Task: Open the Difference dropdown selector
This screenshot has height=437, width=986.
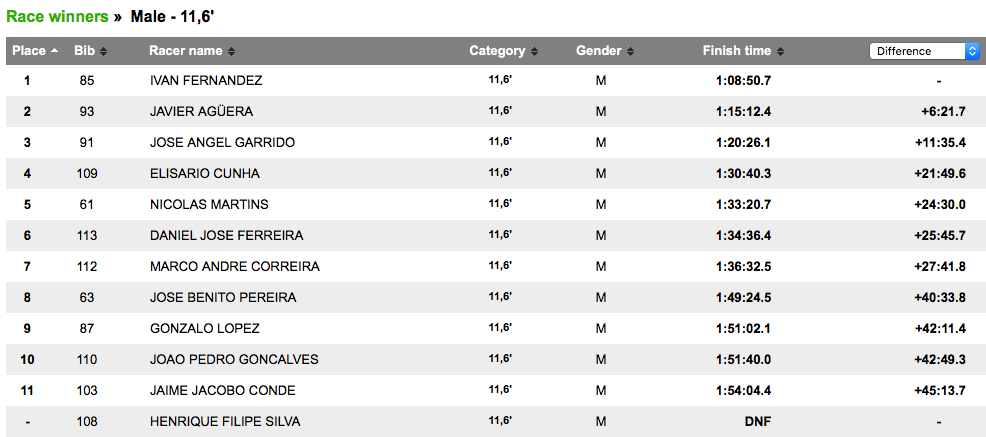Action: click(x=924, y=52)
